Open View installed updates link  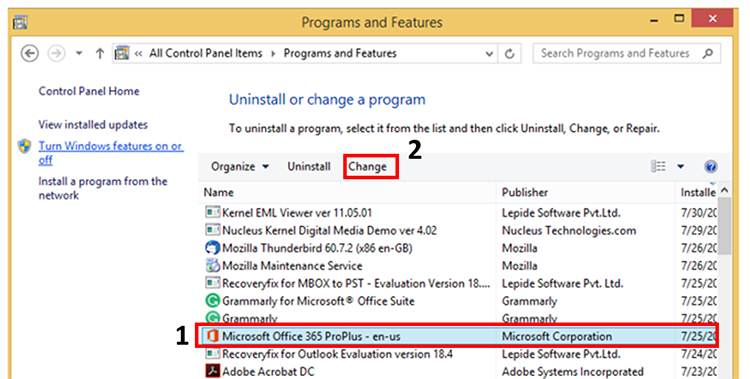[93, 125]
